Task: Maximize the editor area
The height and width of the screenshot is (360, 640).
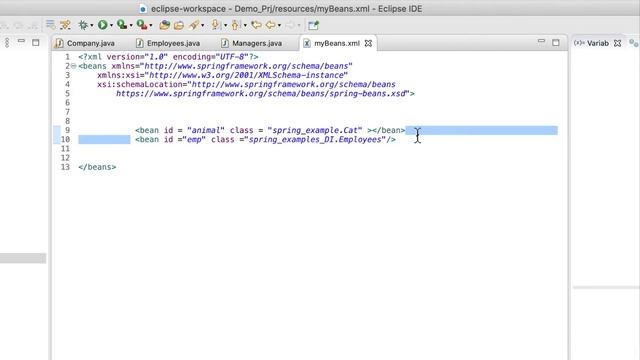Action: coord(556,42)
